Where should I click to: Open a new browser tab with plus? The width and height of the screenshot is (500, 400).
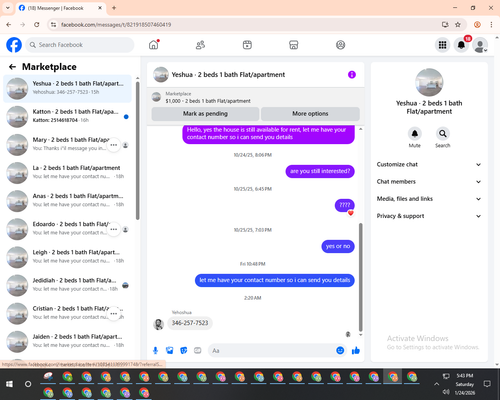click(114, 8)
